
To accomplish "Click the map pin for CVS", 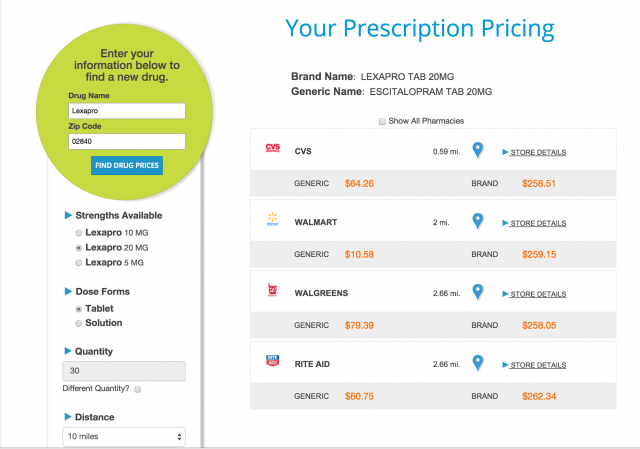I will tap(478, 150).
